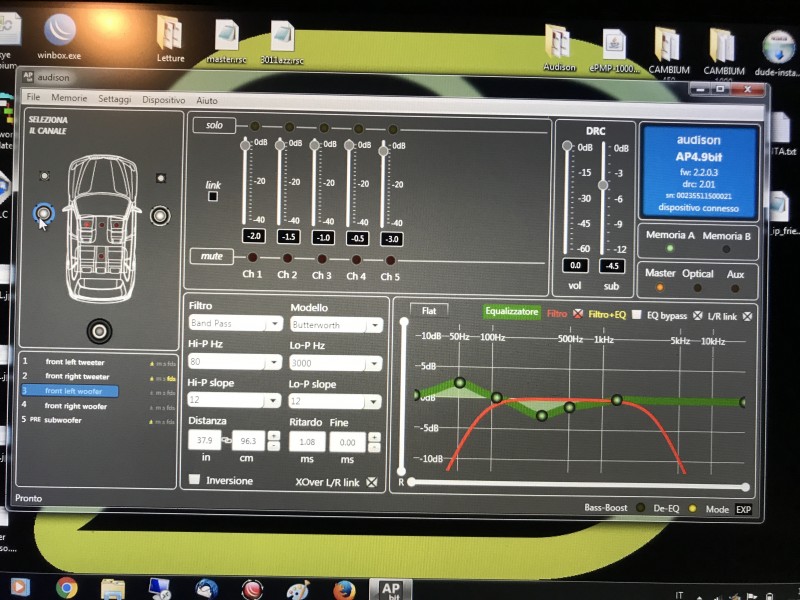This screenshot has height=600, width=800.
Task: Click the Ch 5 level slider handle
Action: pyautogui.click(x=383, y=151)
